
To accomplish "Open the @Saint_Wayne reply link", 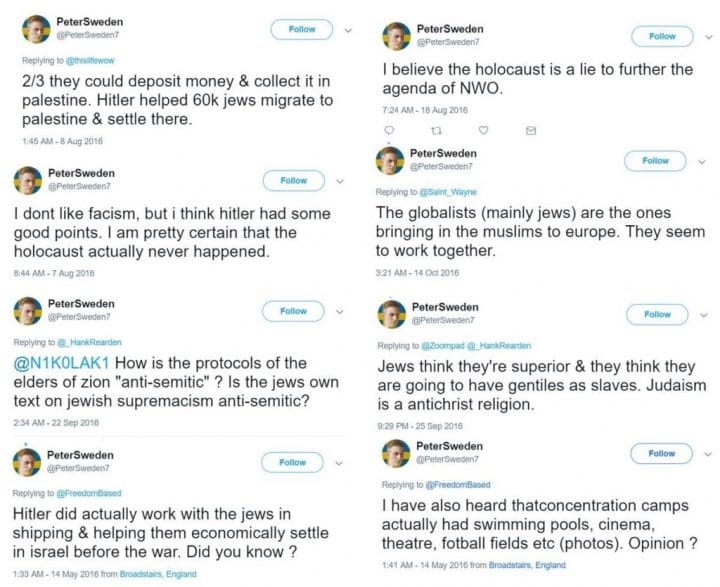I will pos(448,192).
